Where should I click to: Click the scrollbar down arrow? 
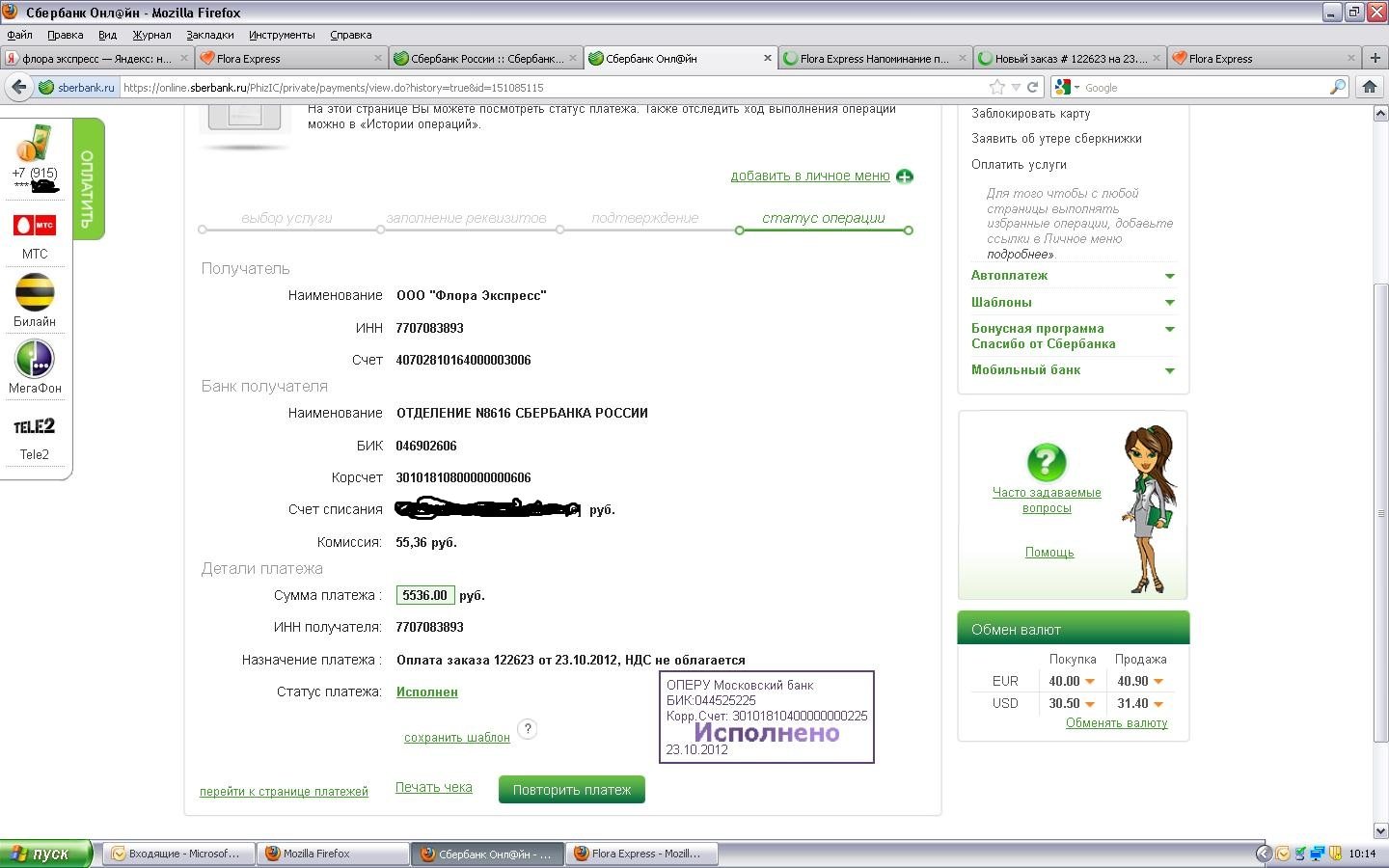pyautogui.click(x=1380, y=830)
